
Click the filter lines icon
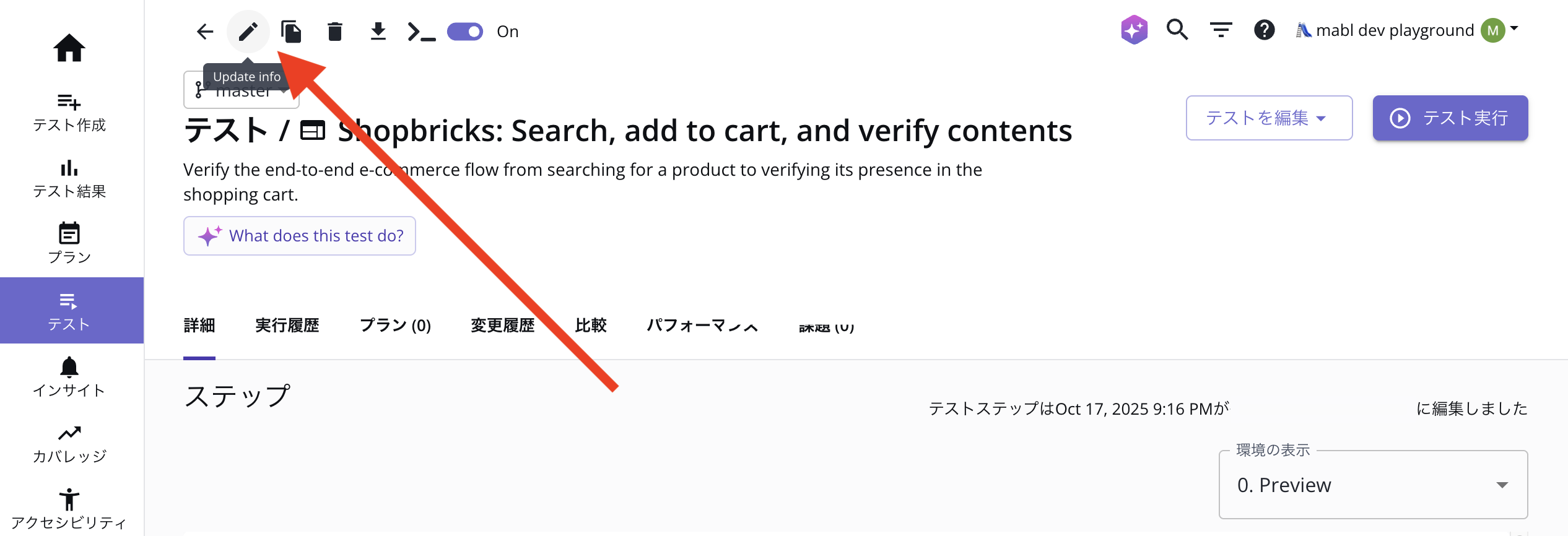pyautogui.click(x=1221, y=30)
